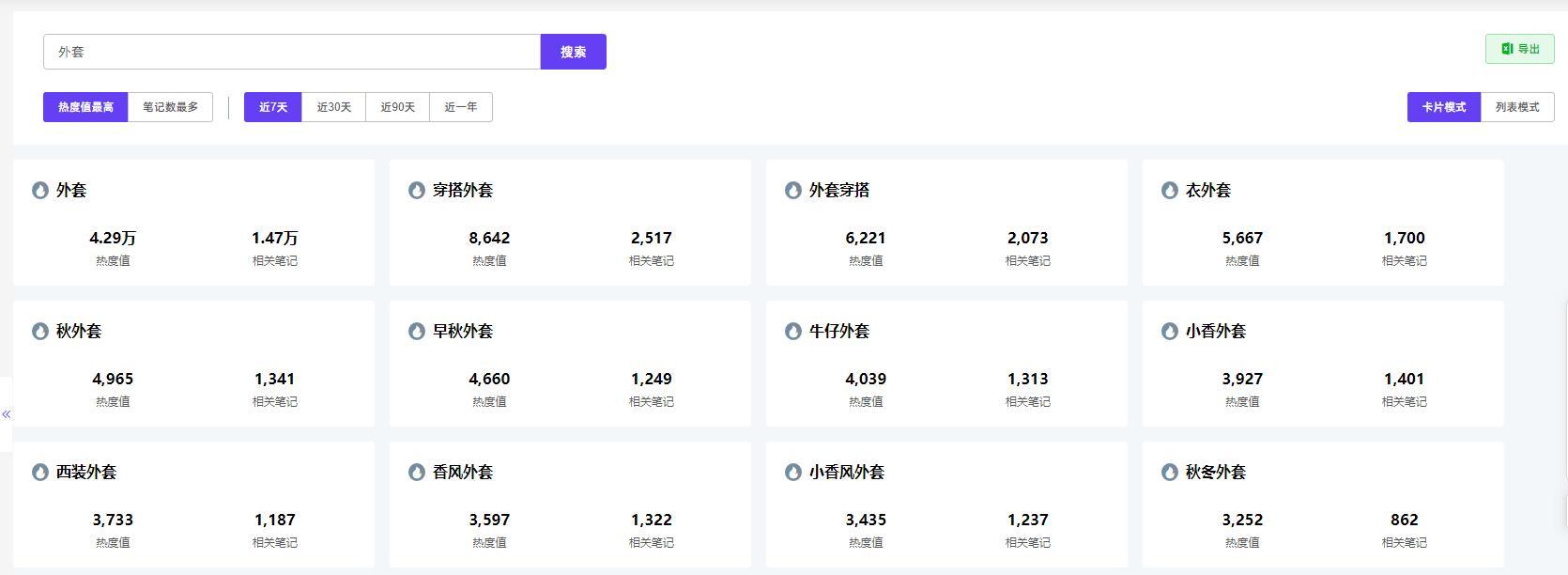
Task: Focus the keyword search field containing 外套
Action: click(292, 52)
